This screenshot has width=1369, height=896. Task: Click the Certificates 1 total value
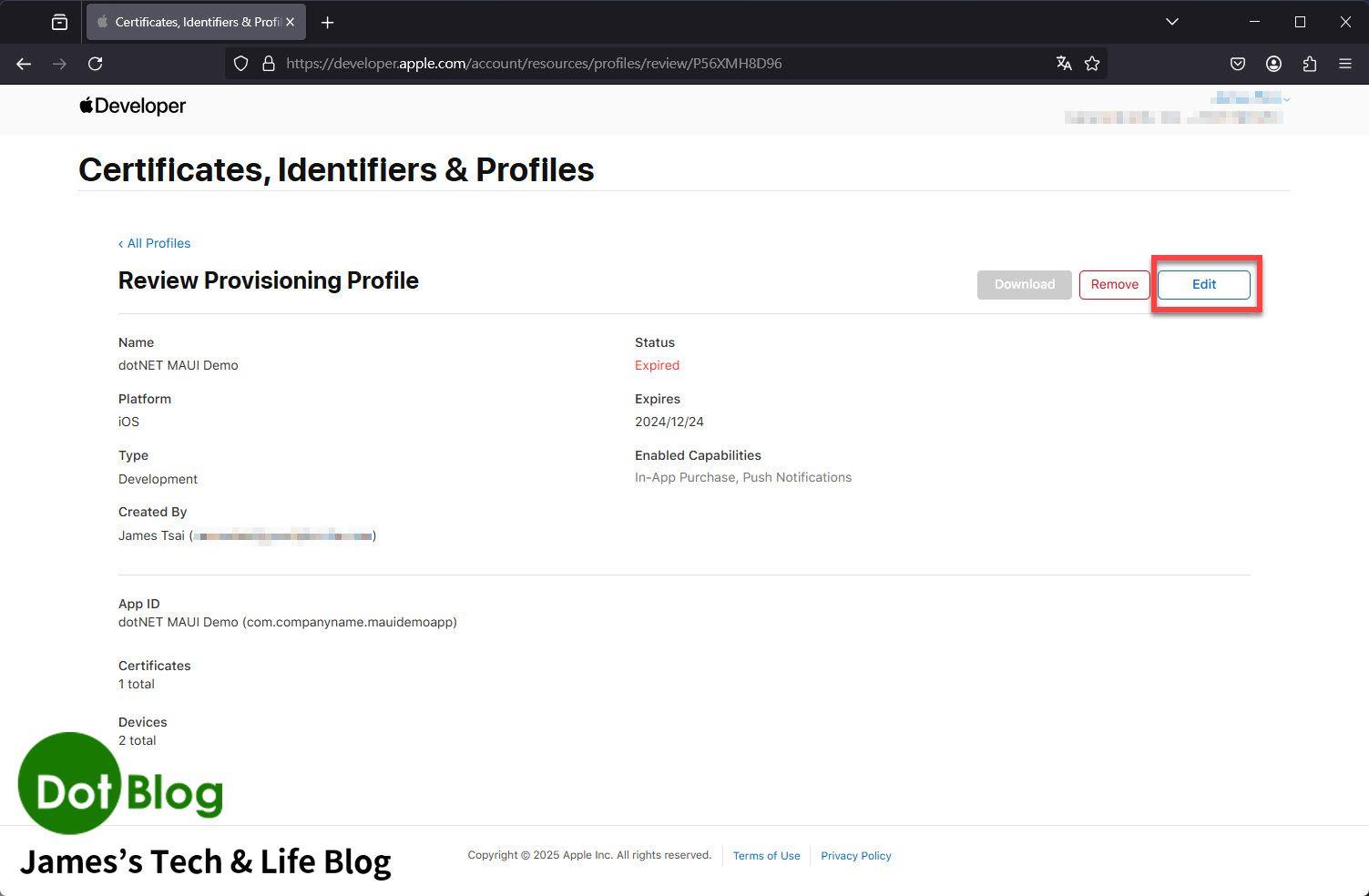pos(137,684)
